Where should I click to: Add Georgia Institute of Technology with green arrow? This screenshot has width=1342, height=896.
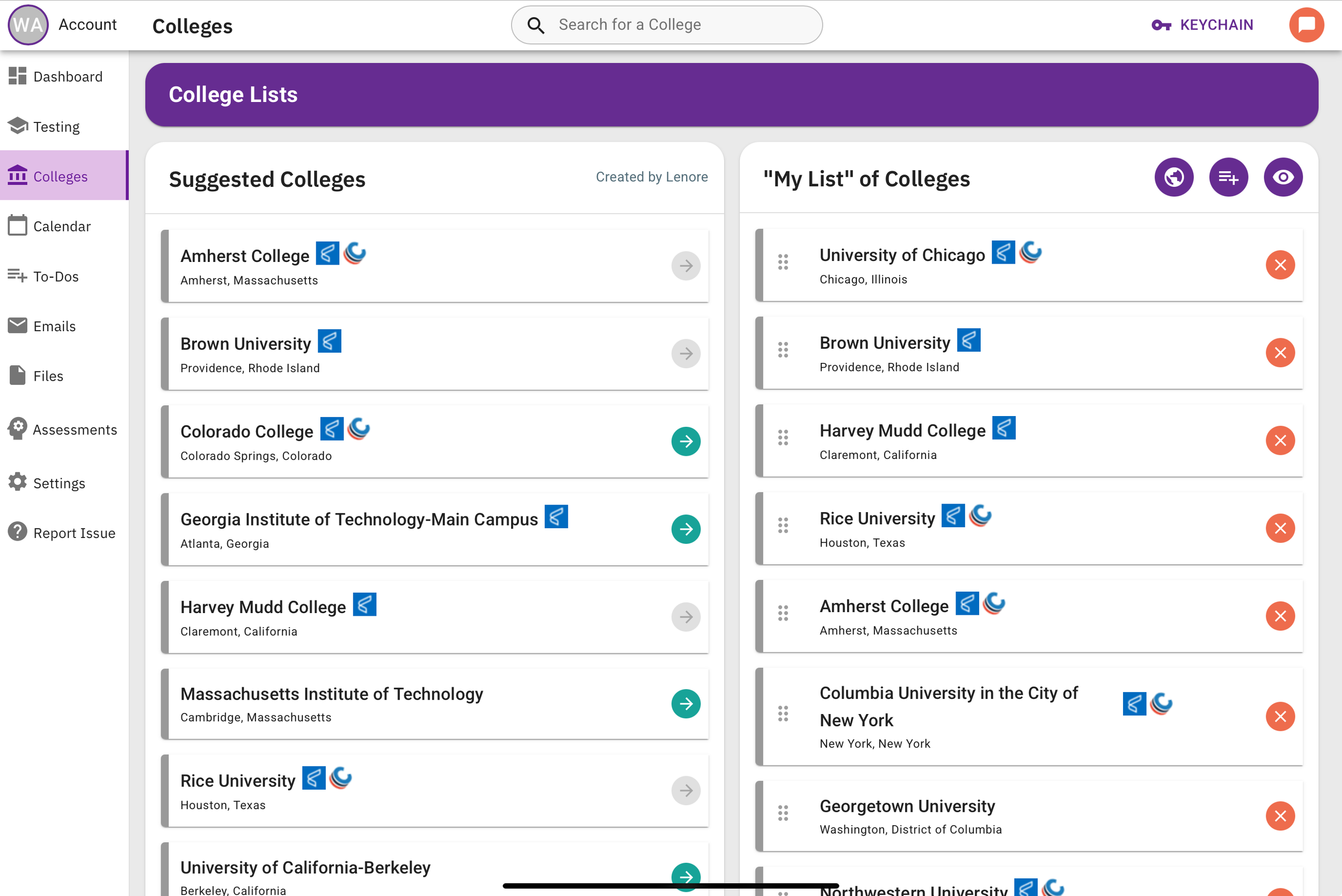[685, 529]
